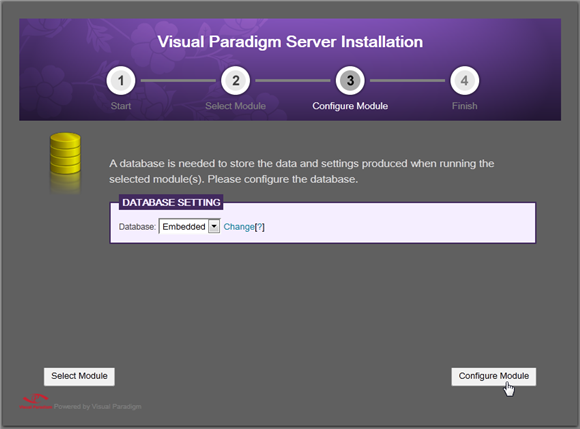Click the 'Database:' label
580x429 pixels.
click(x=137, y=227)
